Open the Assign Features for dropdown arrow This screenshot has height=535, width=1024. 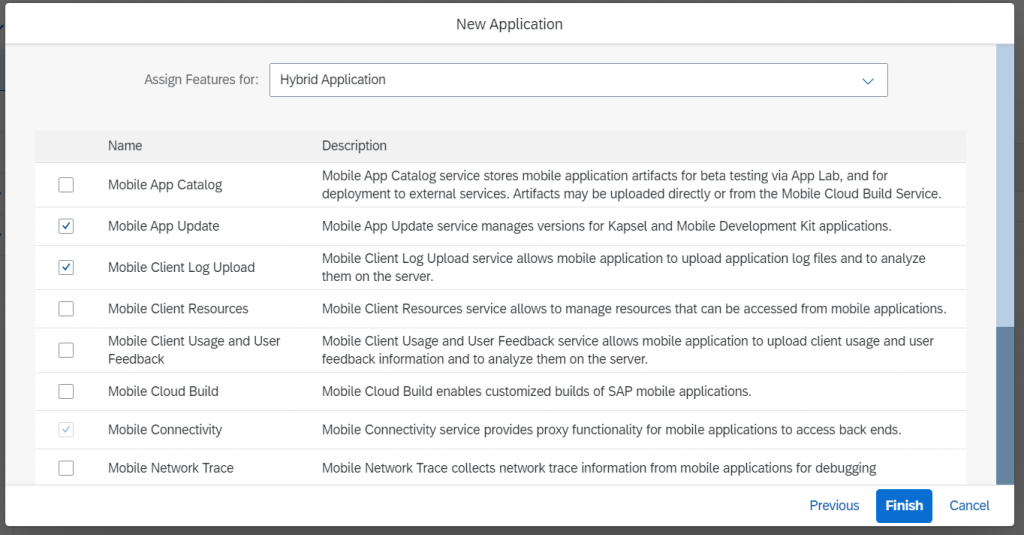[x=868, y=81]
